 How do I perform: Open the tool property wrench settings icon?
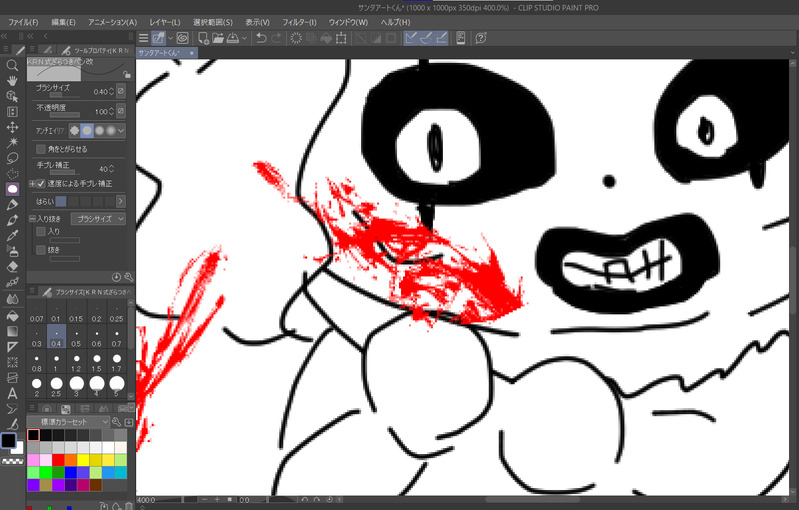128,277
